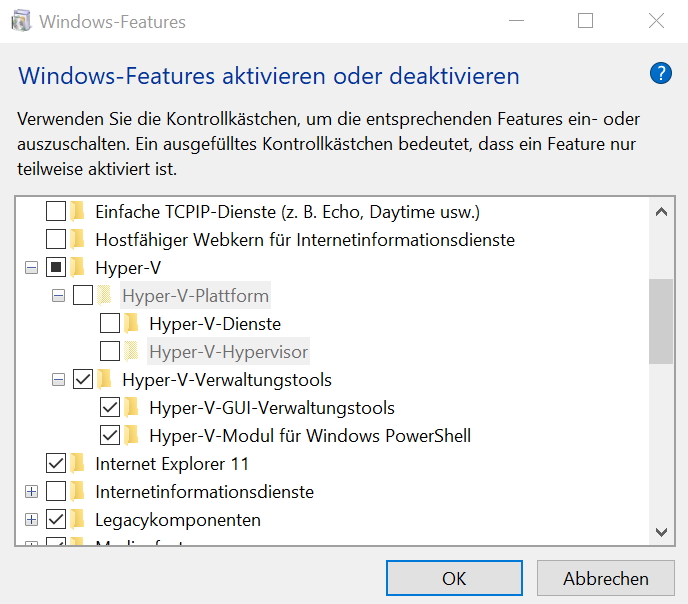
Task: Check the Hyper-V-Hypervisor checkbox
Action: 110,351
